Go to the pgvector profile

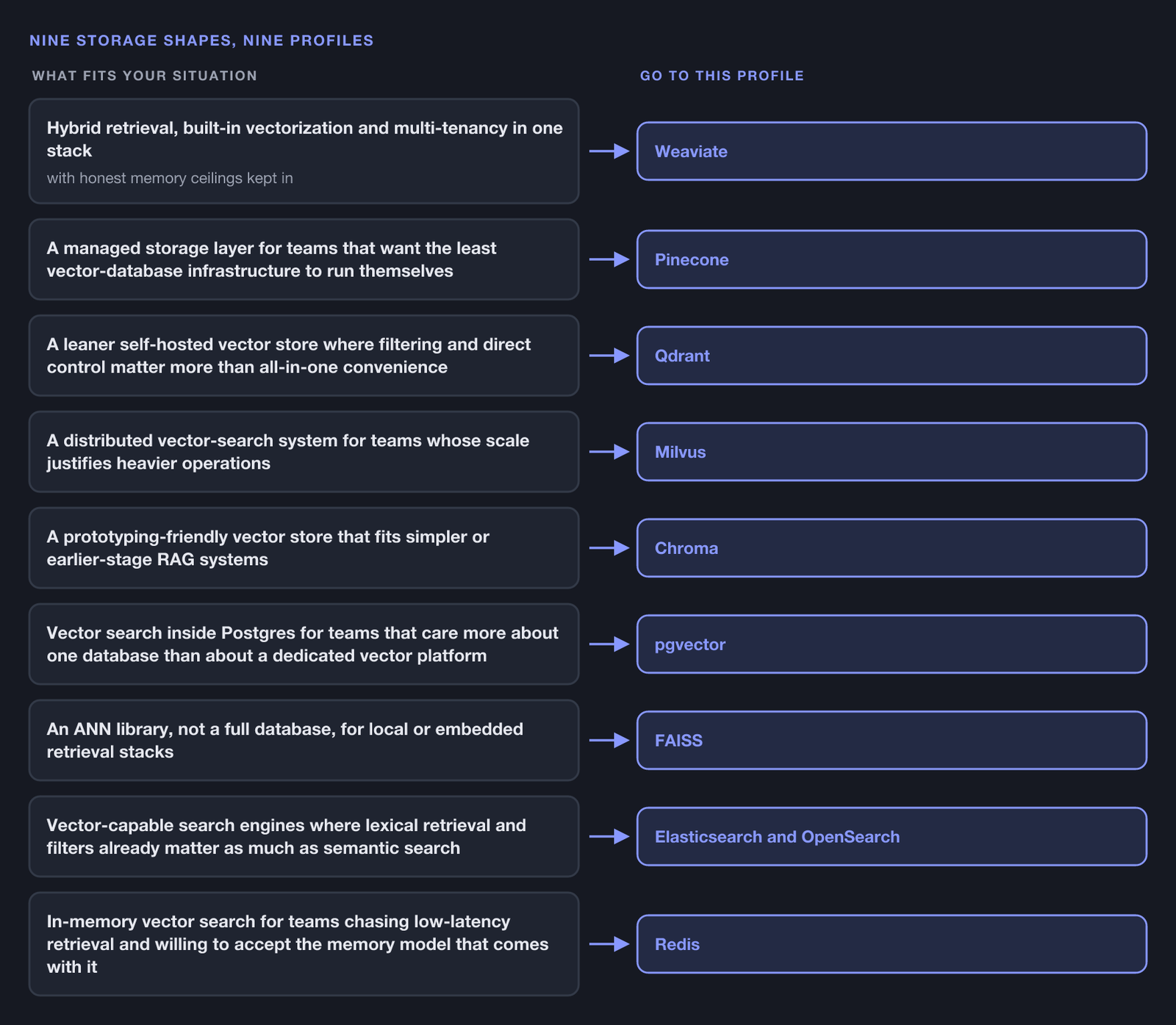892,644
